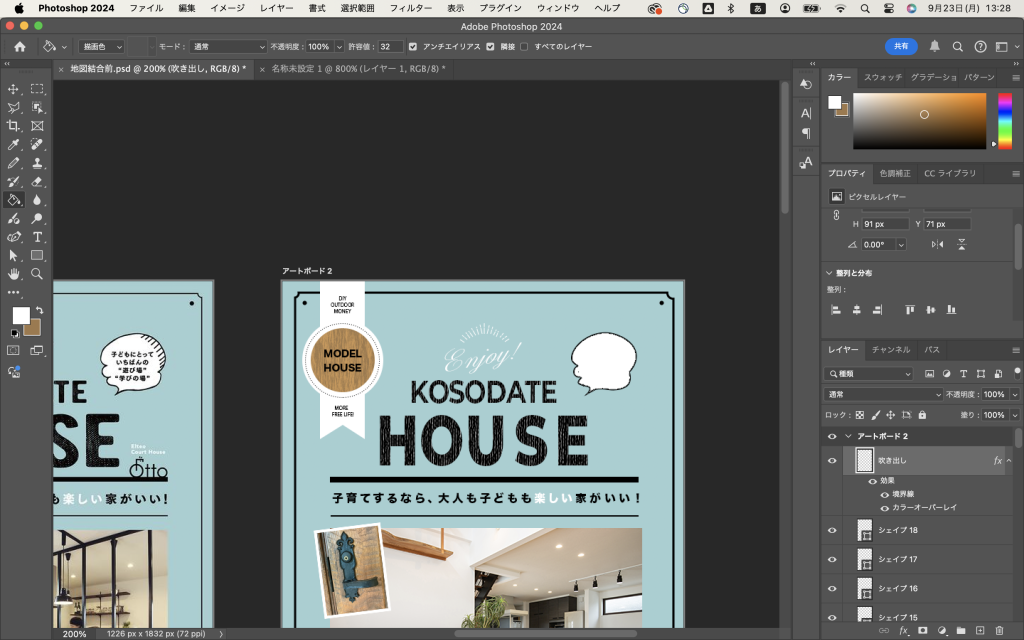This screenshot has height=640, width=1024.
Task: Hide the シェイプ 18 layer
Action: (x=832, y=530)
